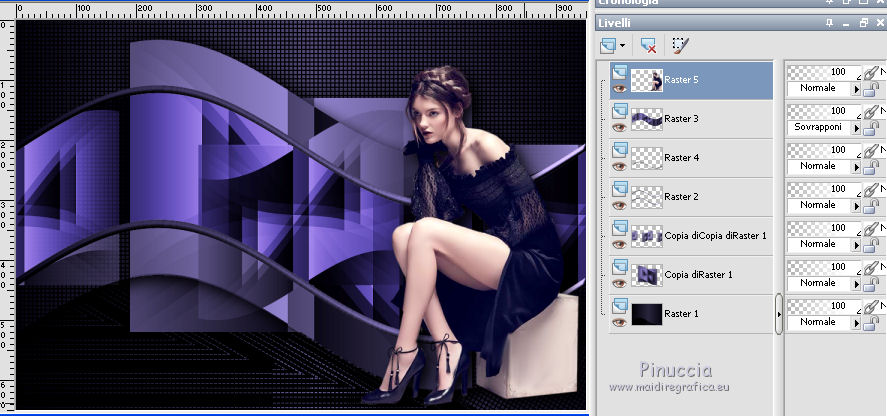The height and width of the screenshot is (416, 887).
Task: Click the link chain icon for Raster 2
Action: [872, 190]
